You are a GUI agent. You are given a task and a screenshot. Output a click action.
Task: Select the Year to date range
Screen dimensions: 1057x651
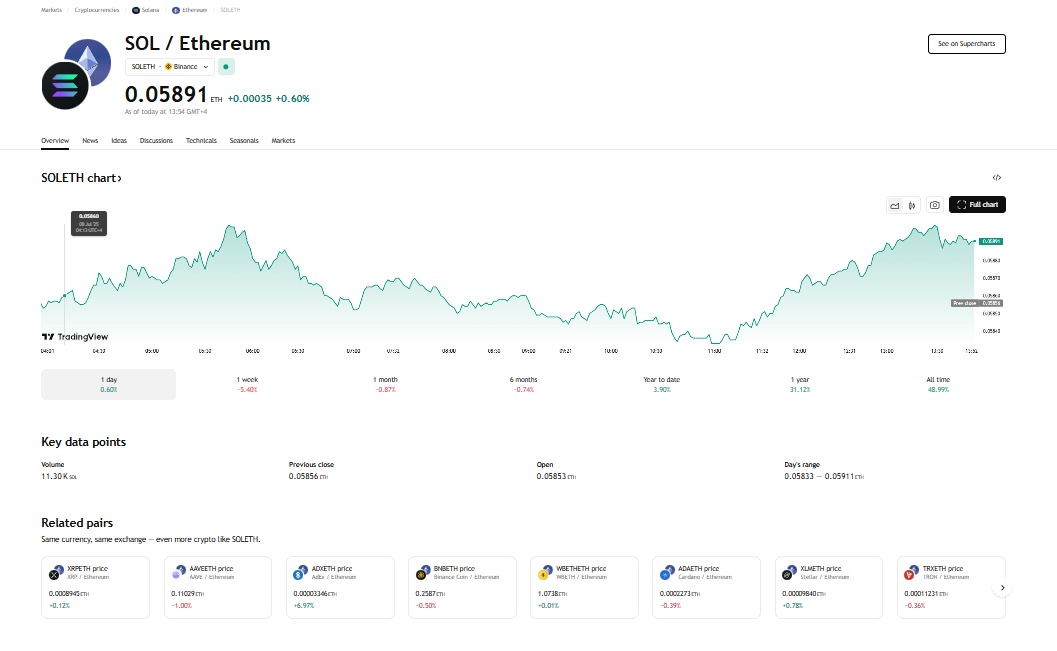pyautogui.click(x=662, y=384)
